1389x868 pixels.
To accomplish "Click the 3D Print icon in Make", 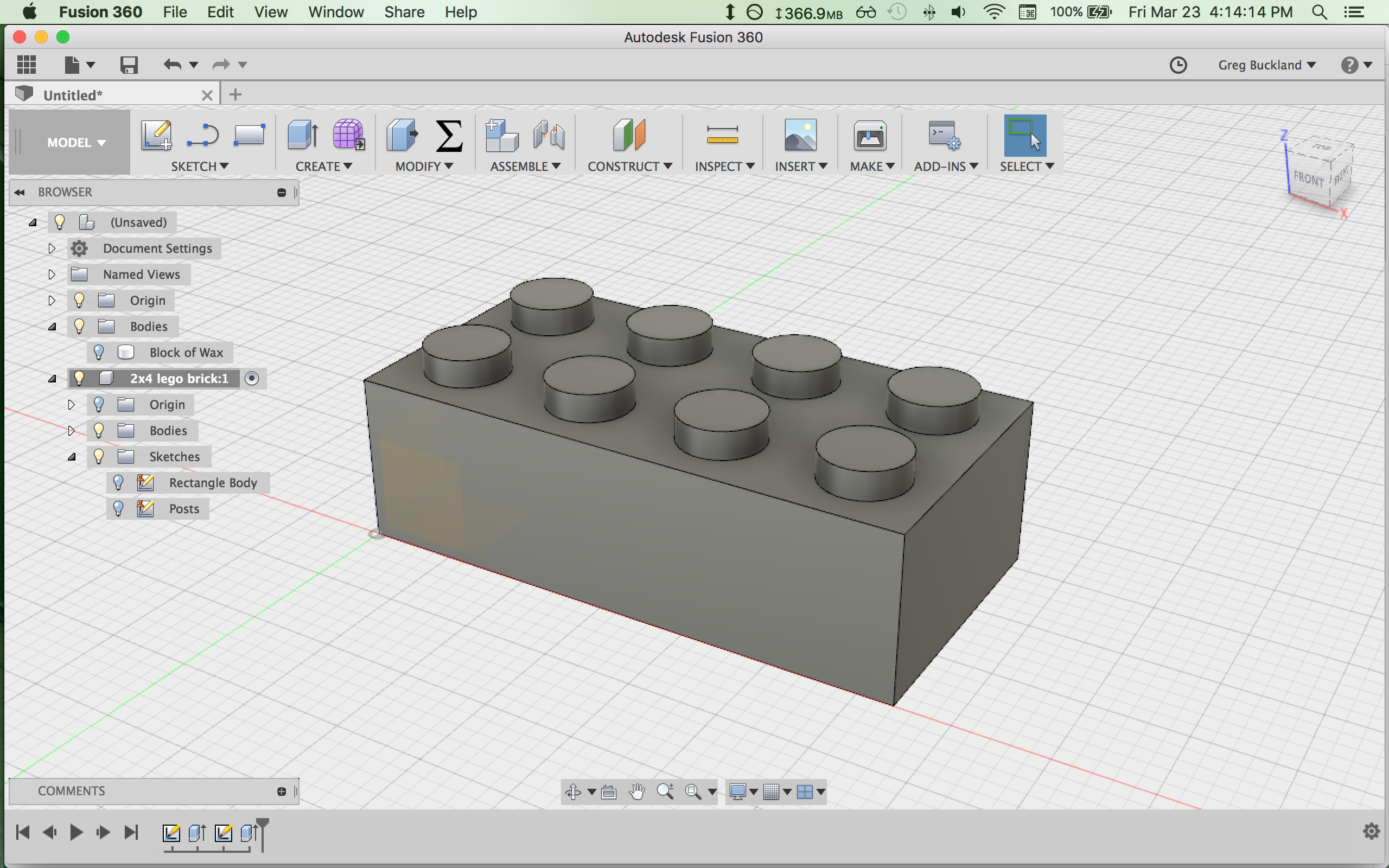I will [870, 136].
